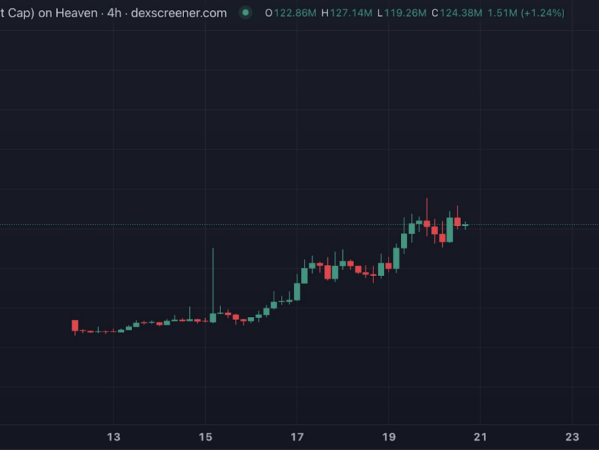This screenshot has width=599, height=450.
Task: Click the chart title 'on Heaven · 4h · dexscreener.com'
Action: pos(132,13)
